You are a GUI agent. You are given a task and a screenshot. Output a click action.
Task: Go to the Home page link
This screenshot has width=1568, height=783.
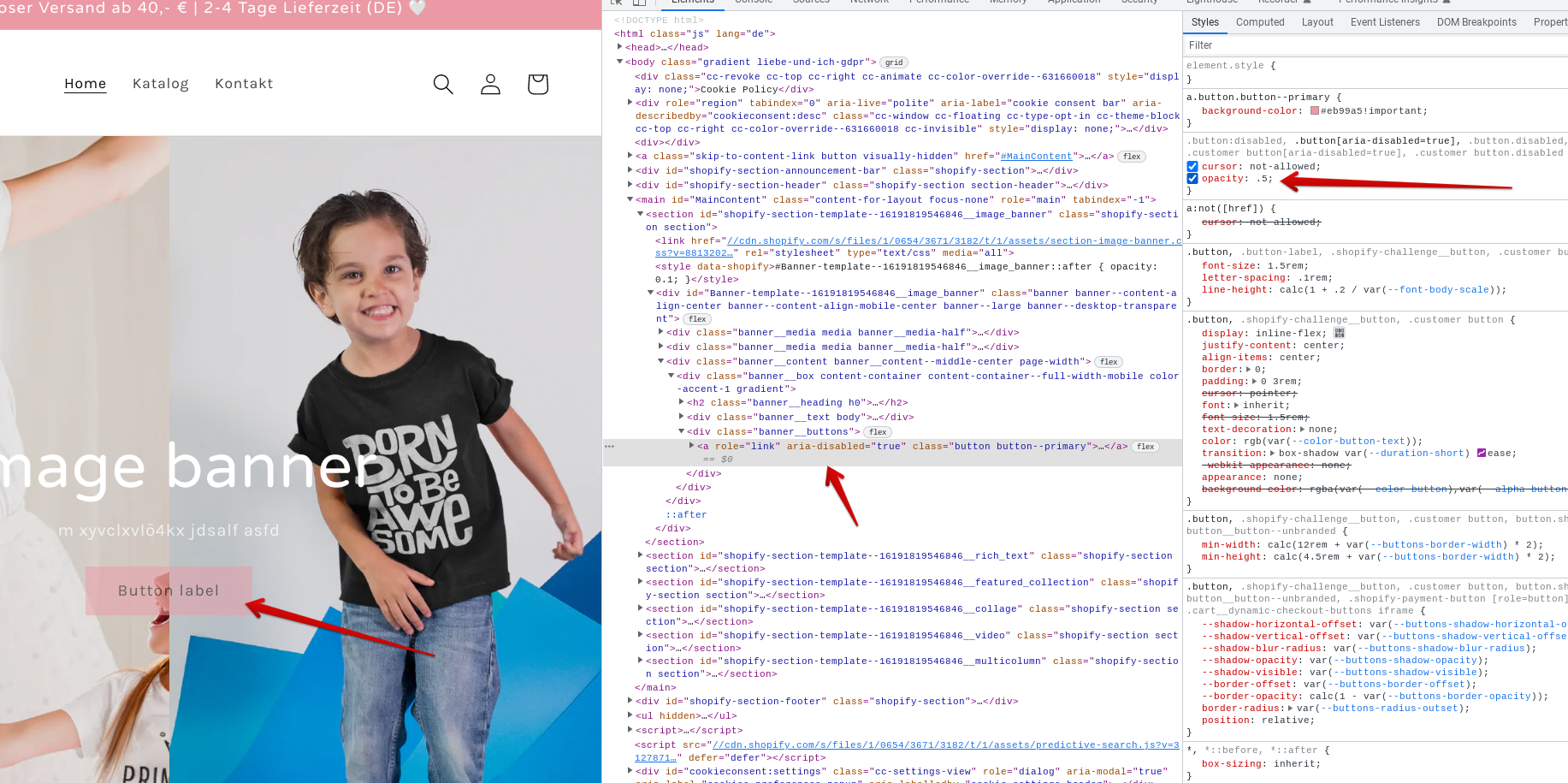click(x=86, y=84)
